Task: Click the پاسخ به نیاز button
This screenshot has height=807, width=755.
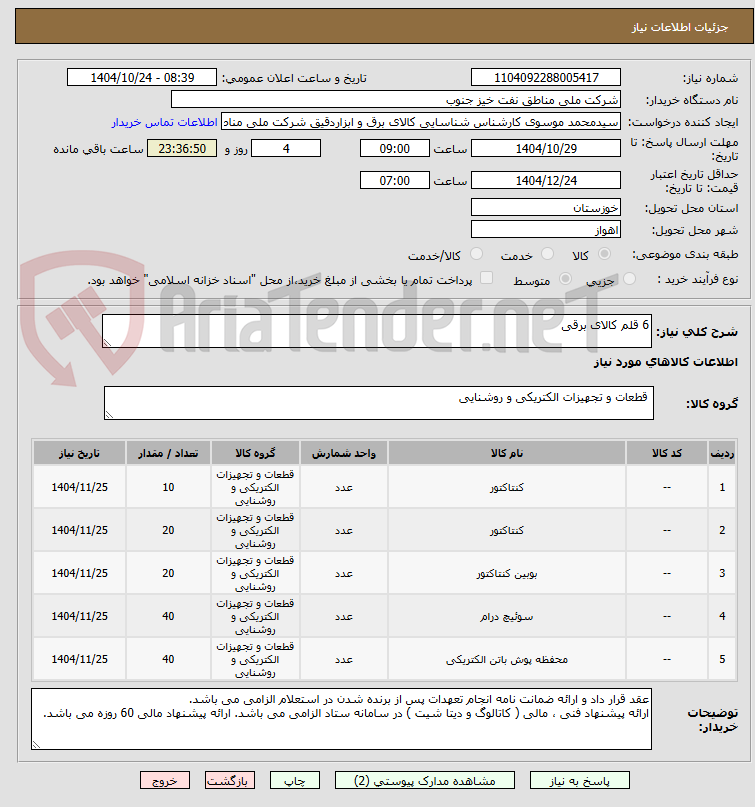Action: pos(580,781)
